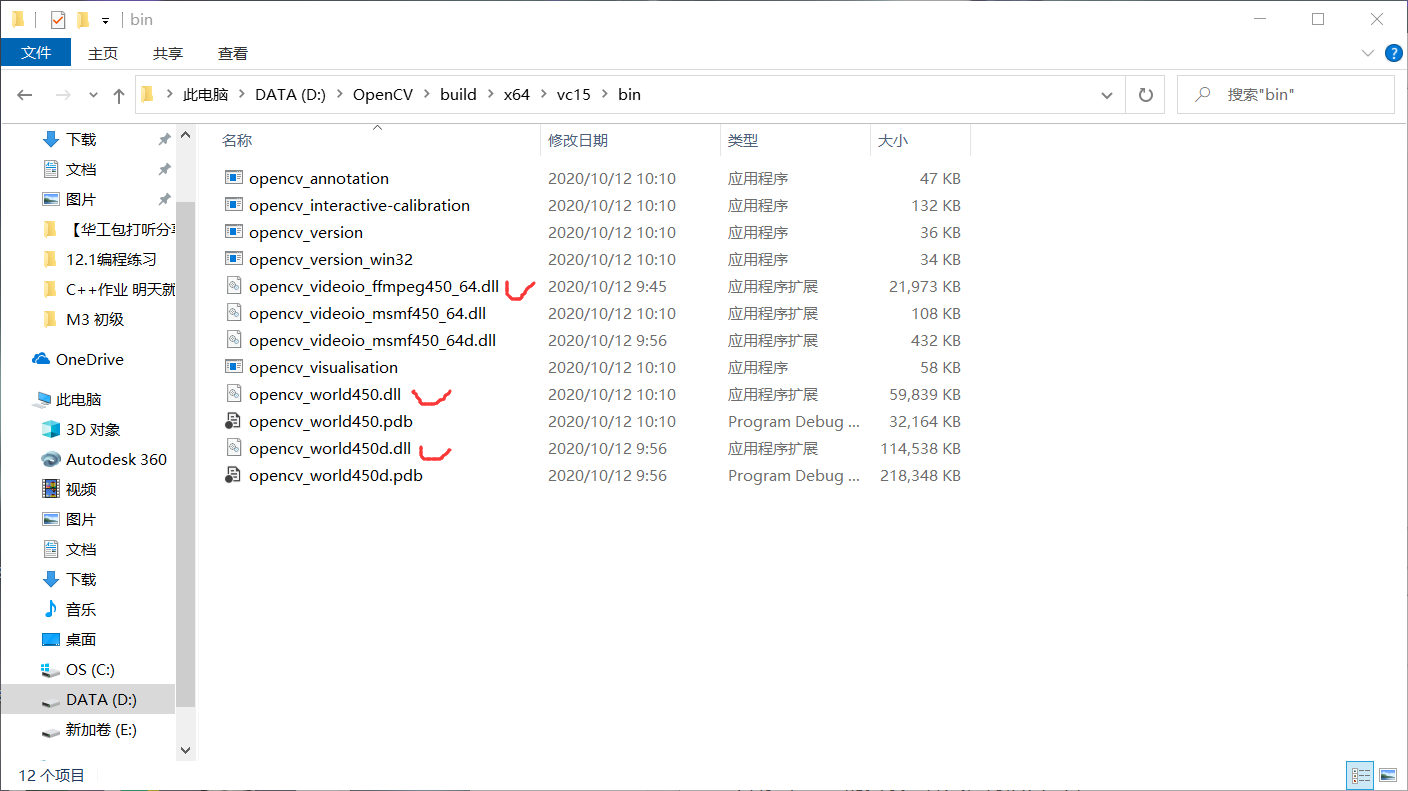Expand the ribbon with the chevron

tap(1368, 53)
